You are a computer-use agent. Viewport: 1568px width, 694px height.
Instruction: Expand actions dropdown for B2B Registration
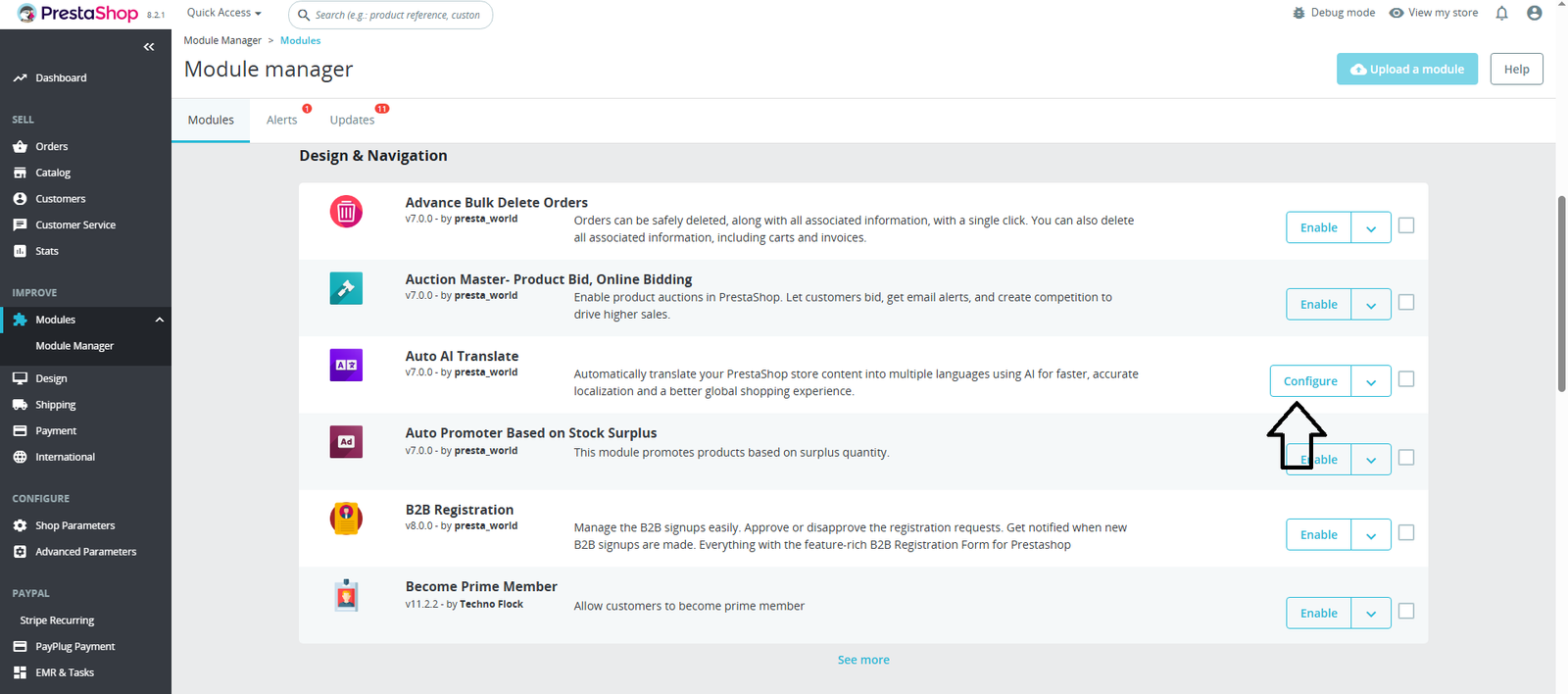coord(1371,534)
